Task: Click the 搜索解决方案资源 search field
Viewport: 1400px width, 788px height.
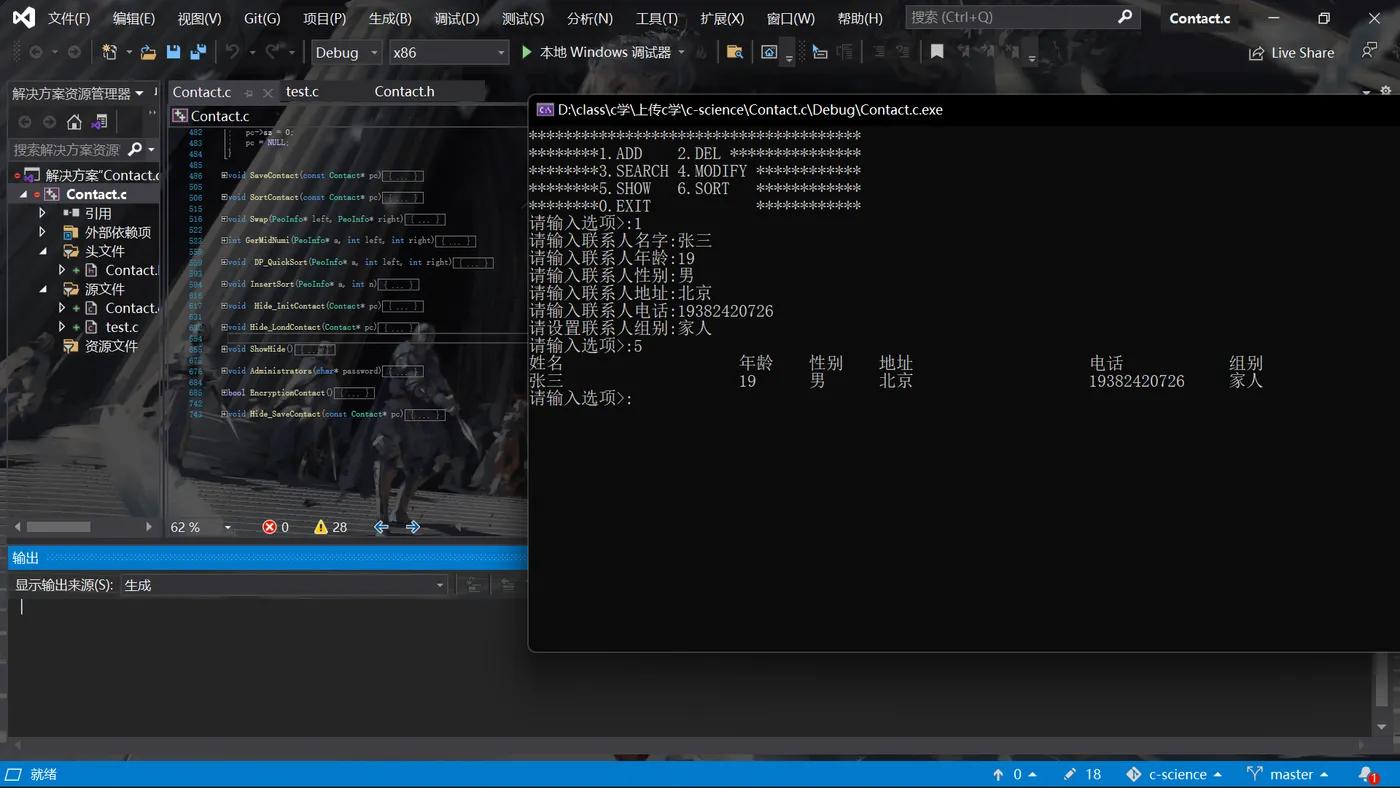Action: pyautogui.click(x=67, y=149)
